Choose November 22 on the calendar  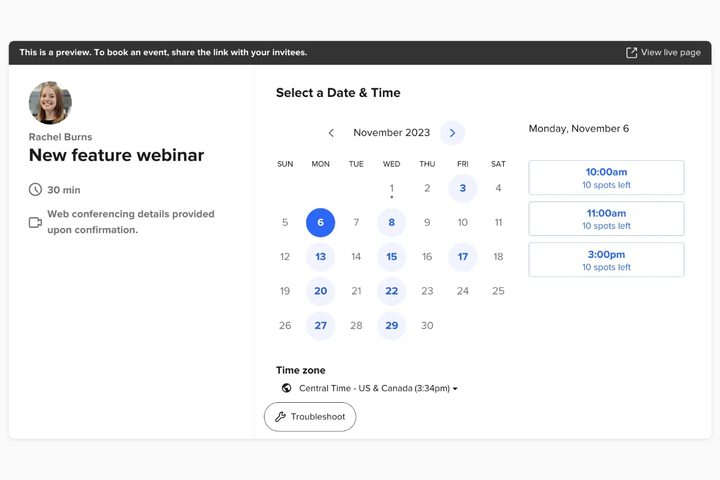(392, 291)
